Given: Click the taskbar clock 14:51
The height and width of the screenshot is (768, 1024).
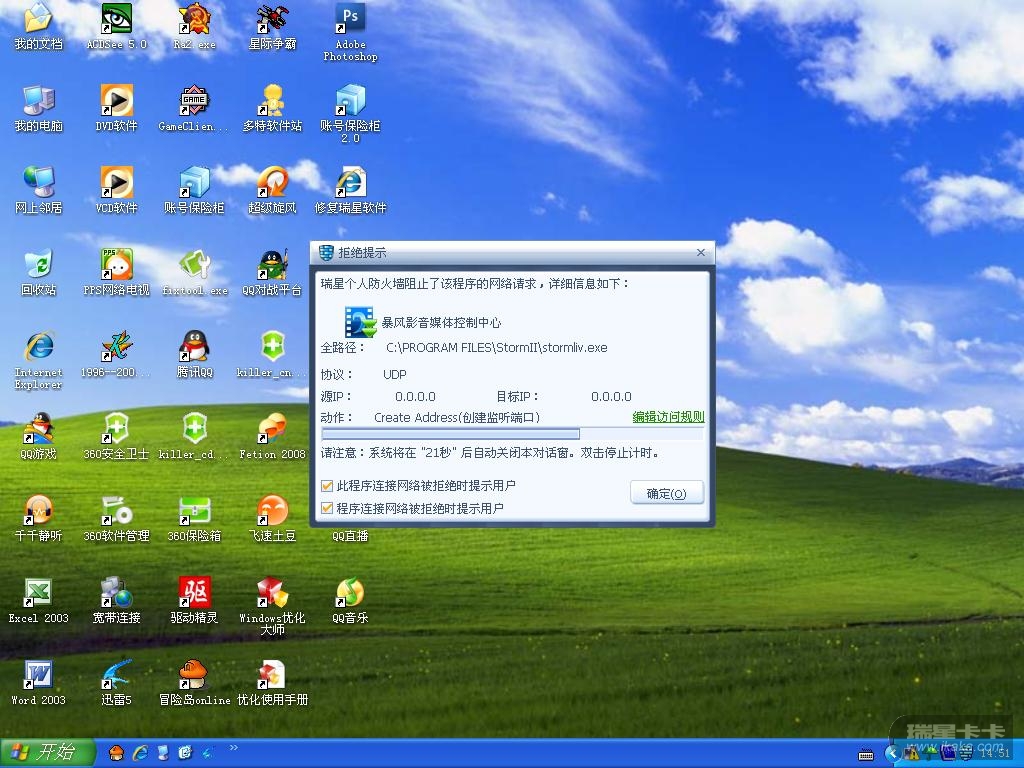Looking at the screenshot, I should [x=994, y=754].
